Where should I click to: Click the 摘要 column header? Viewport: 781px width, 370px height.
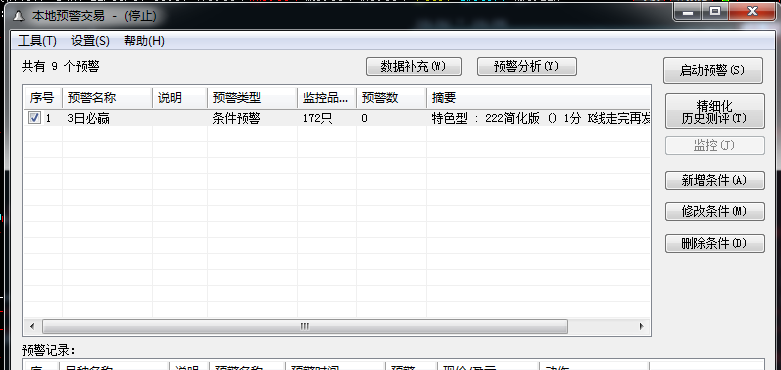tap(538, 98)
